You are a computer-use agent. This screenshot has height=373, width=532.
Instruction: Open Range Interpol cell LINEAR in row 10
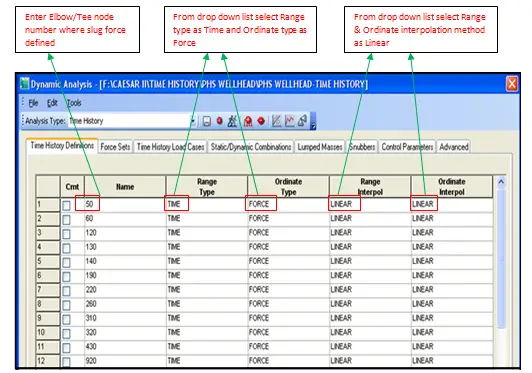pos(370,333)
